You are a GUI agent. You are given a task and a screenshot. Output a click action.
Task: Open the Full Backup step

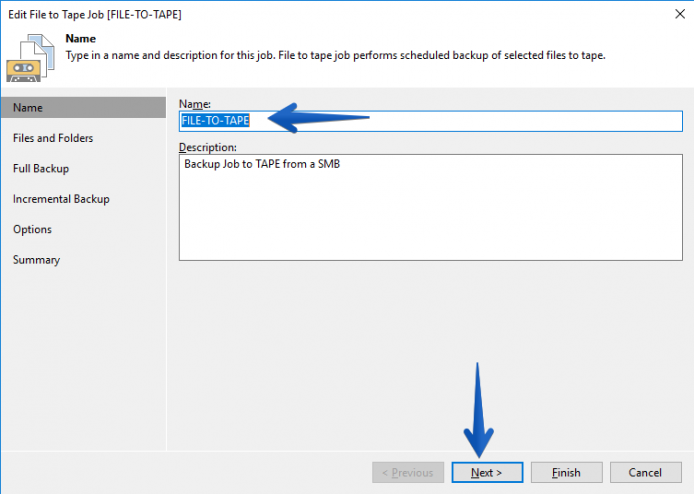point(41,169)
